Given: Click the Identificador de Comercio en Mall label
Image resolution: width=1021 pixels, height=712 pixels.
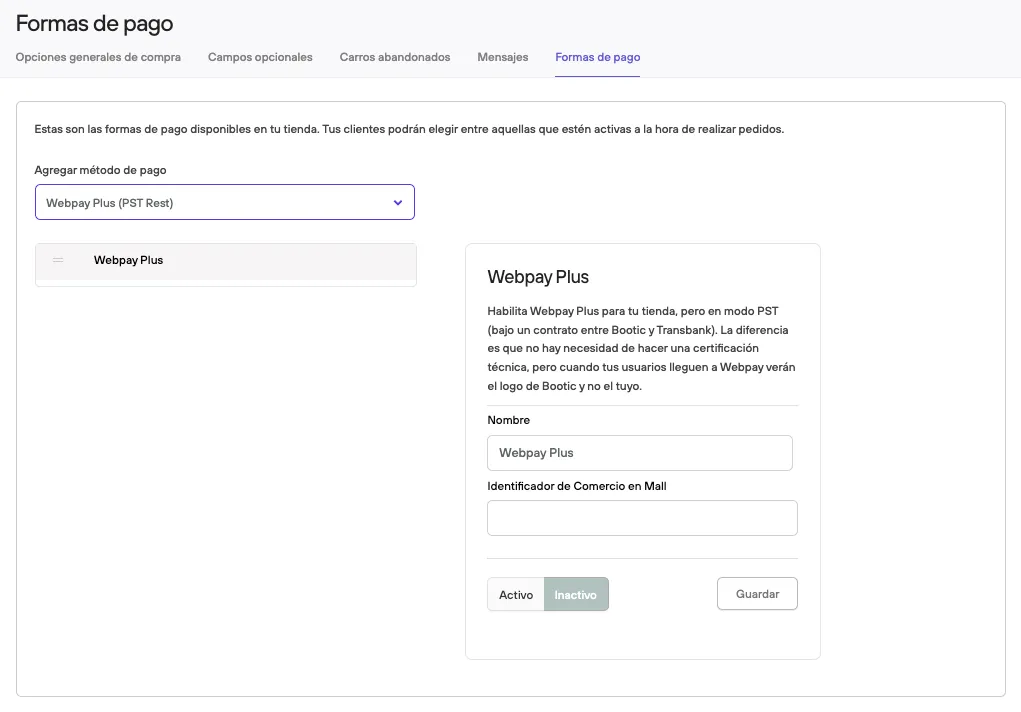Looking at the screenshot, I should [577, 486].
